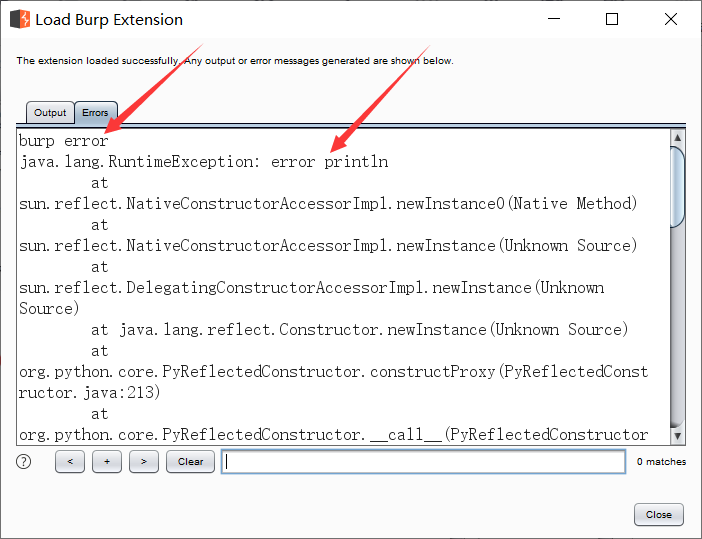Screen dimensions: 702x539
Task: Click the plus search options button
Action: (107, 461)
